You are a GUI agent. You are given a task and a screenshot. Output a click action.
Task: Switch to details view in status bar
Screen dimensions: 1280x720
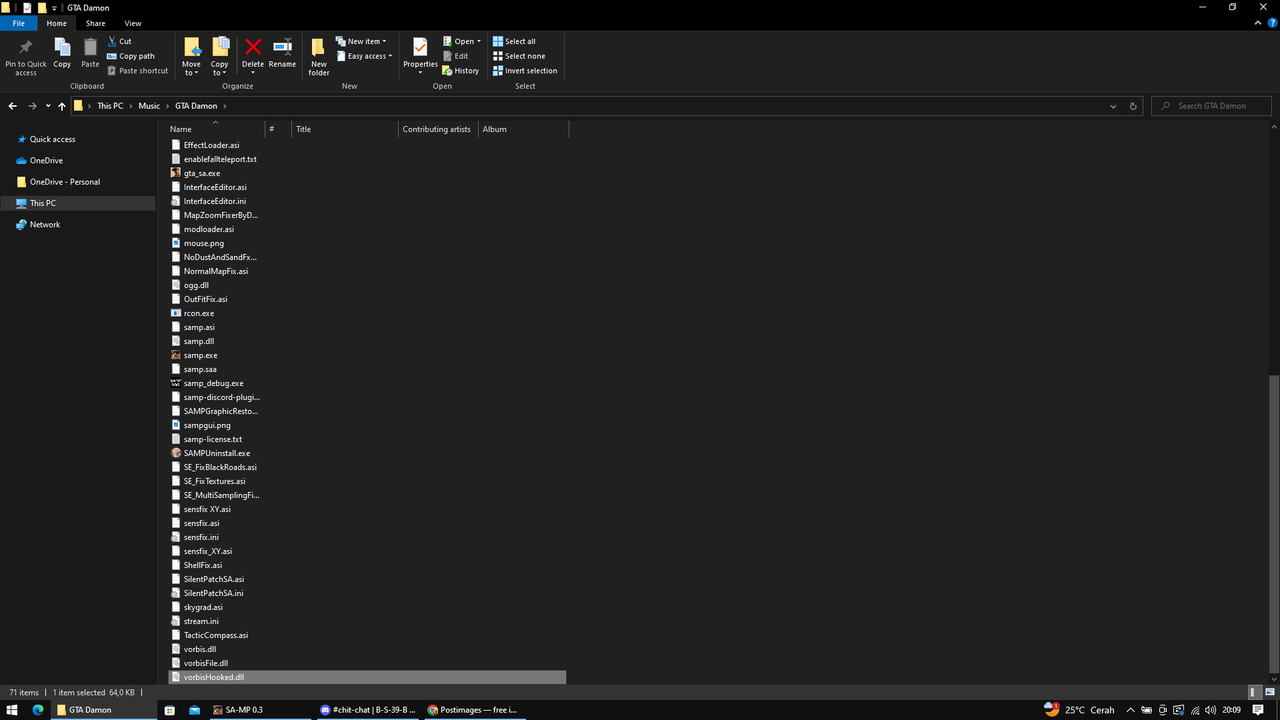pos(1255,692)
